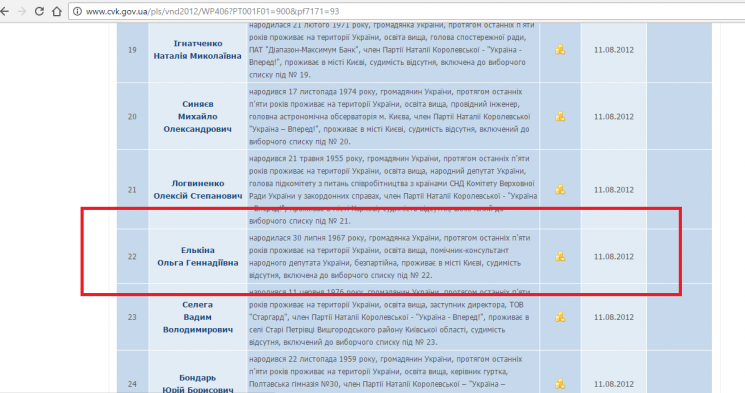
Task: Click the registration date 11.08.2012 in row 22
Action: (613, 257)
